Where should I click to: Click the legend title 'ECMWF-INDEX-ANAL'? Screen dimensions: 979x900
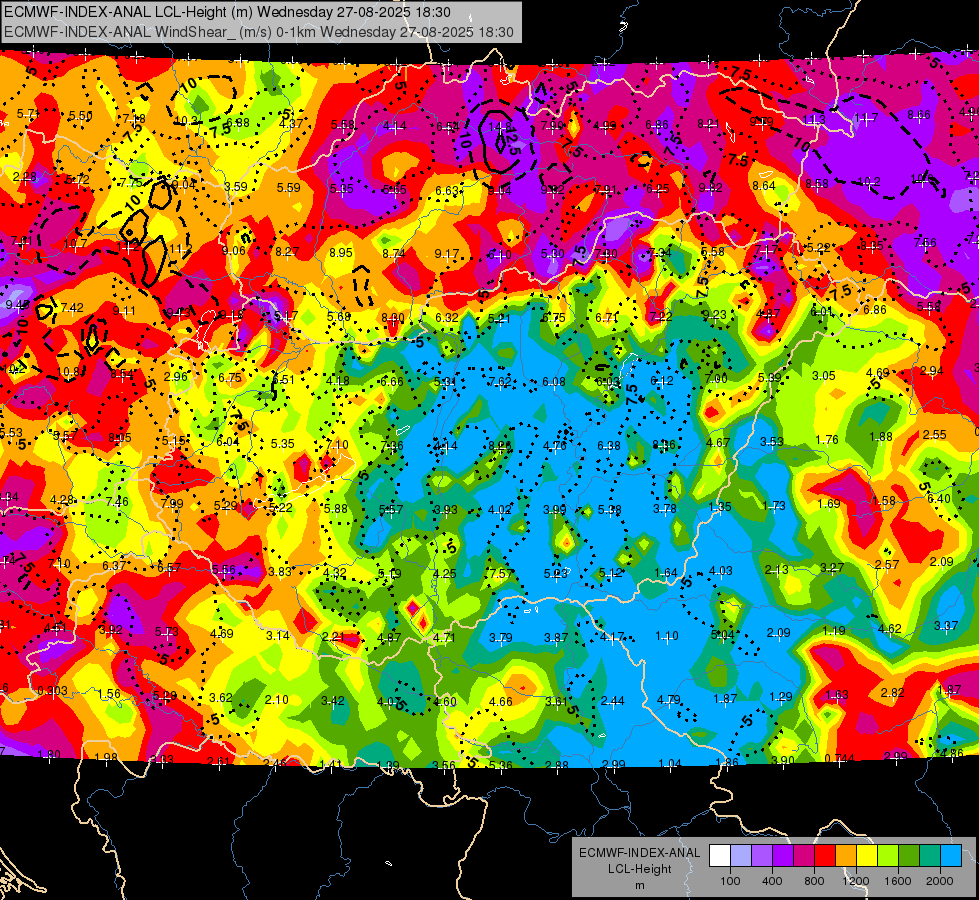639,853
